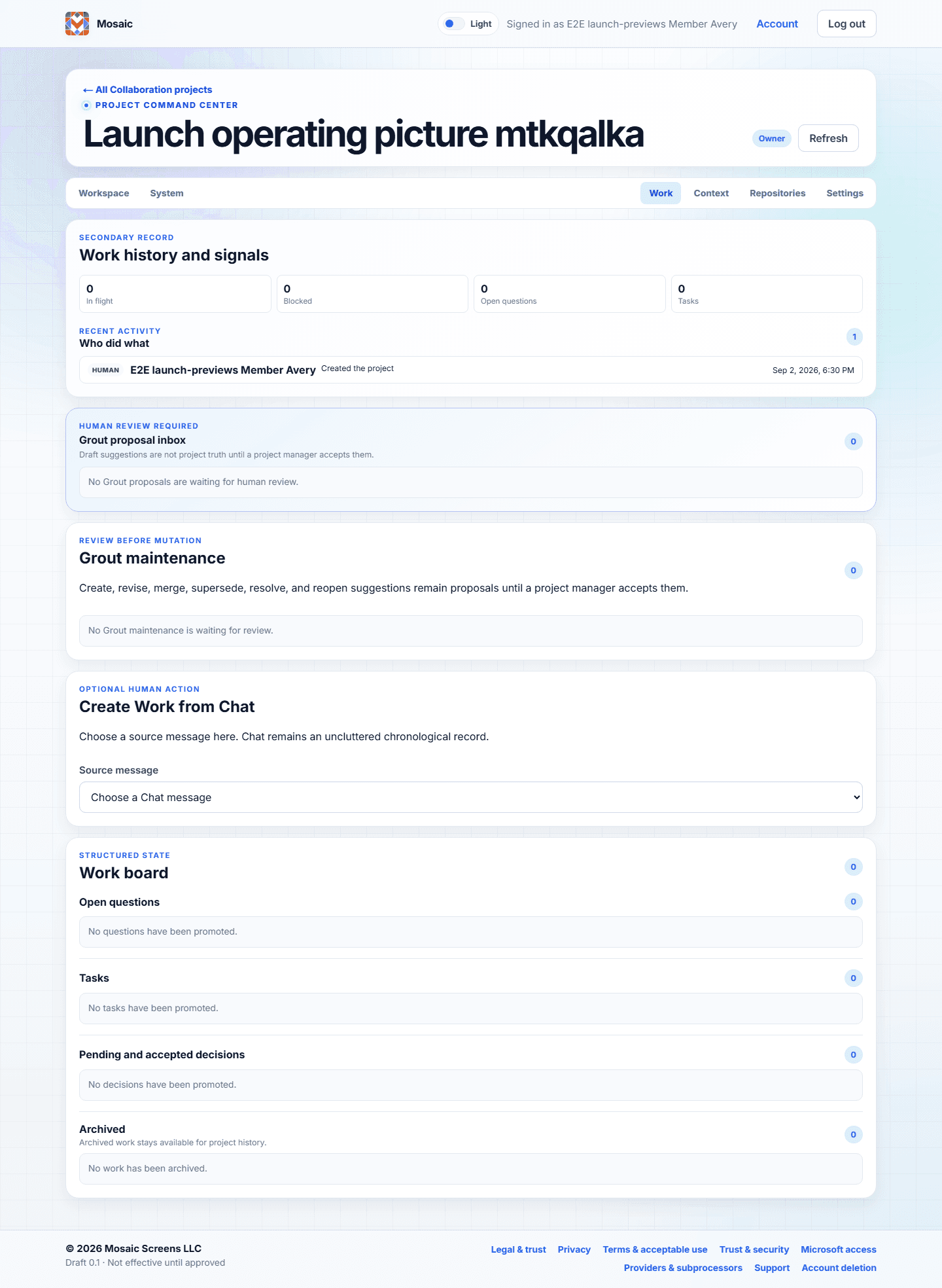
Task: Click the Open questions count card
Action: [x=570, y=294]
